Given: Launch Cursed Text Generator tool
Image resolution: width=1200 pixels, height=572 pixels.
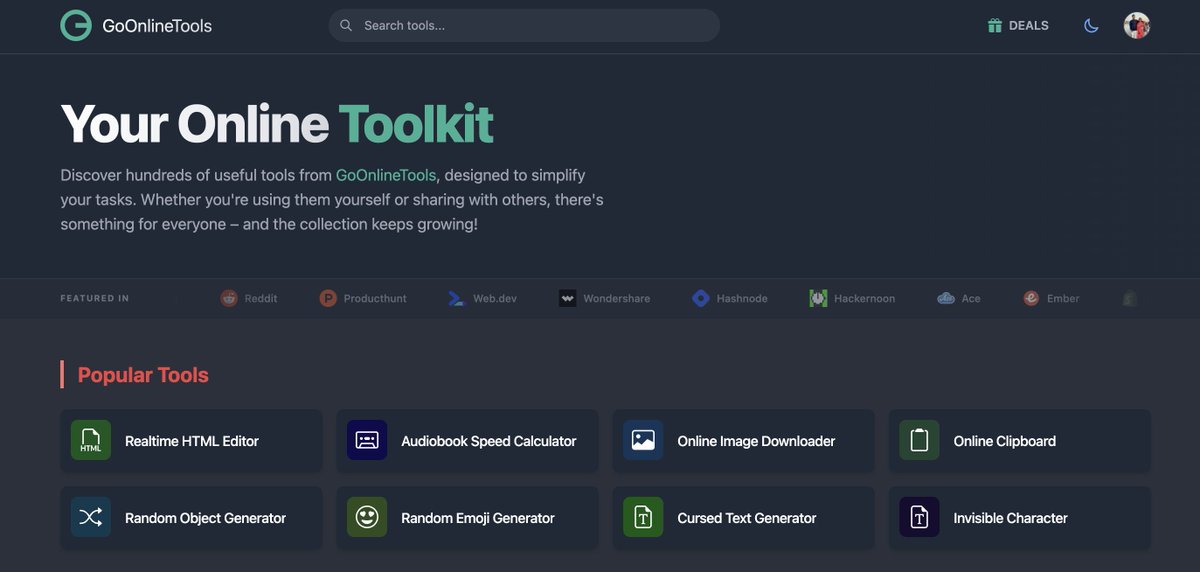Looking at the screenshot, I should click(x=743, y=518).
